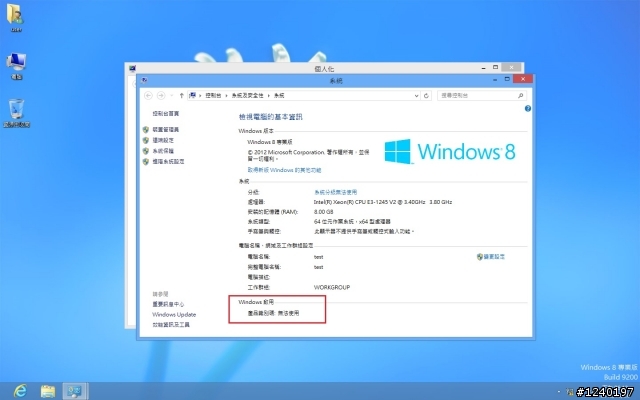Open 裝置管理員 device manager link
640x400 pixels.
166,129
